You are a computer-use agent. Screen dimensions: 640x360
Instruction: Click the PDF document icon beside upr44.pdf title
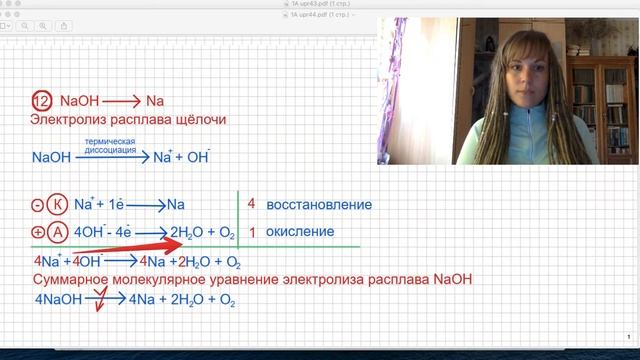(286, 15)
